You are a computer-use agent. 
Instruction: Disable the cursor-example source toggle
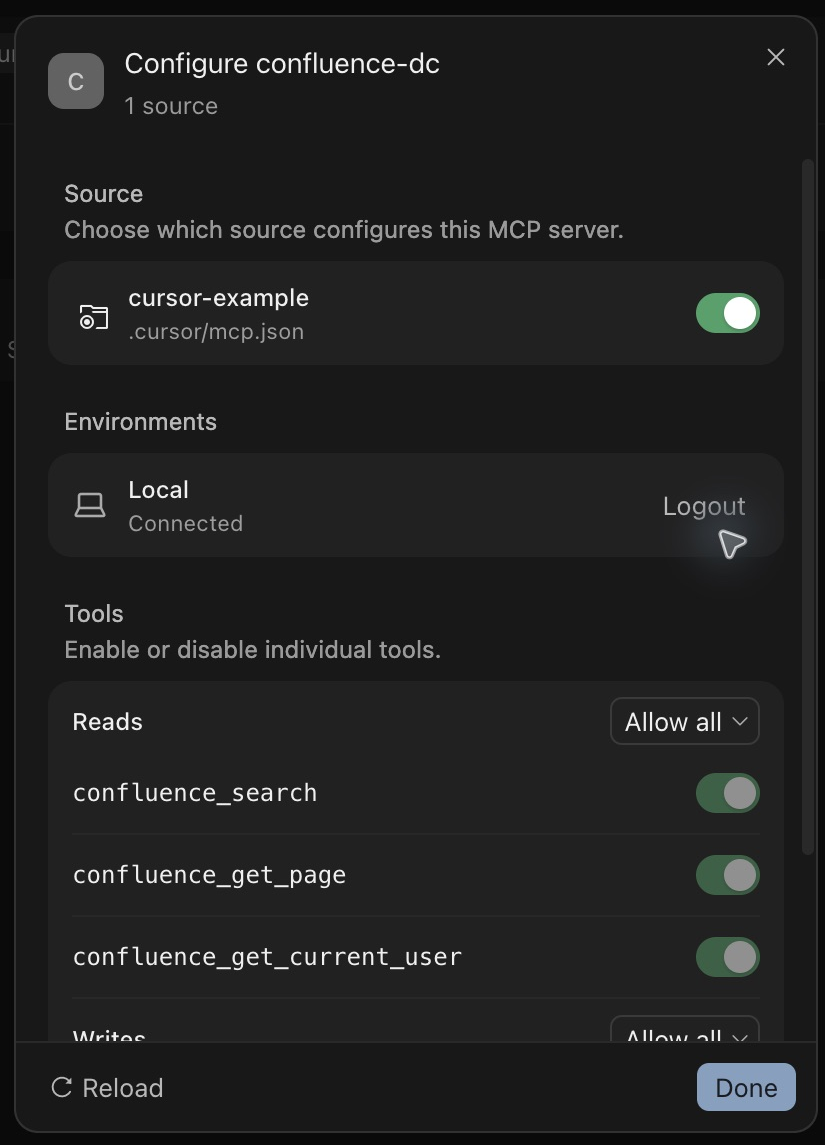click(x=727, y=313)
